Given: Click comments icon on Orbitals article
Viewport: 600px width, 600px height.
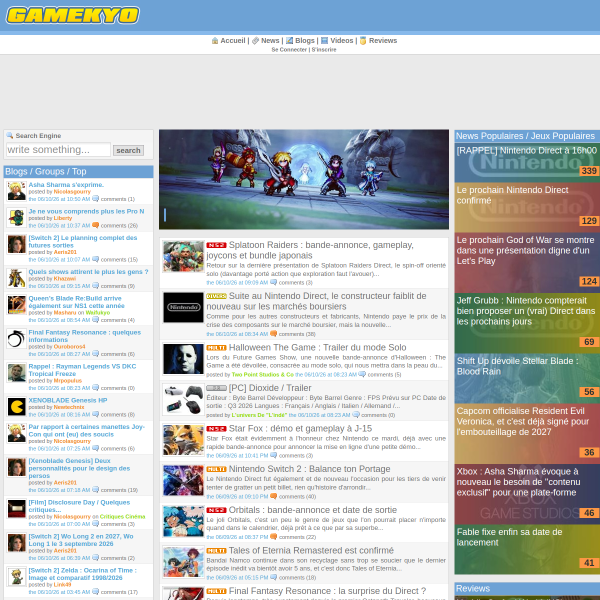Looking at the screenshot, I should 273,537.
